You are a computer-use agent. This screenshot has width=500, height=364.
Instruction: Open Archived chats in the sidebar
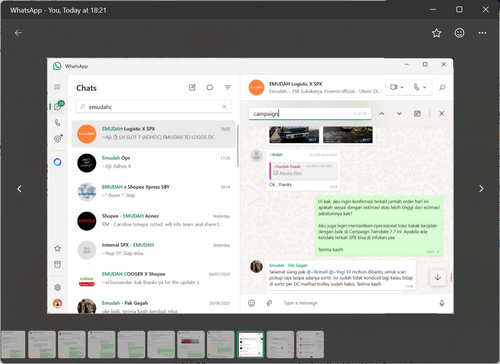57,265
